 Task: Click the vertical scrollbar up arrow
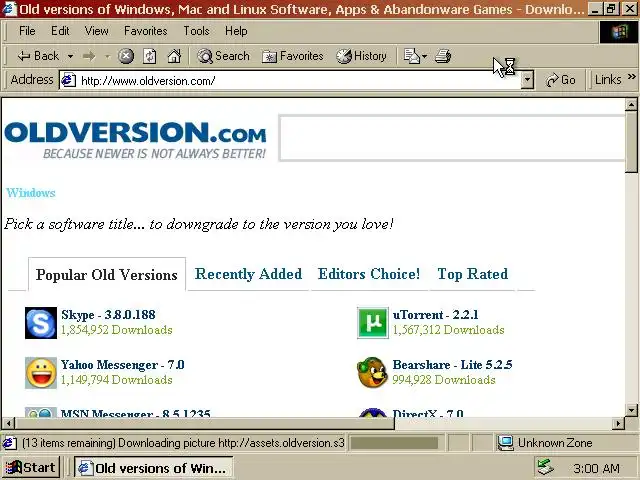631,105
